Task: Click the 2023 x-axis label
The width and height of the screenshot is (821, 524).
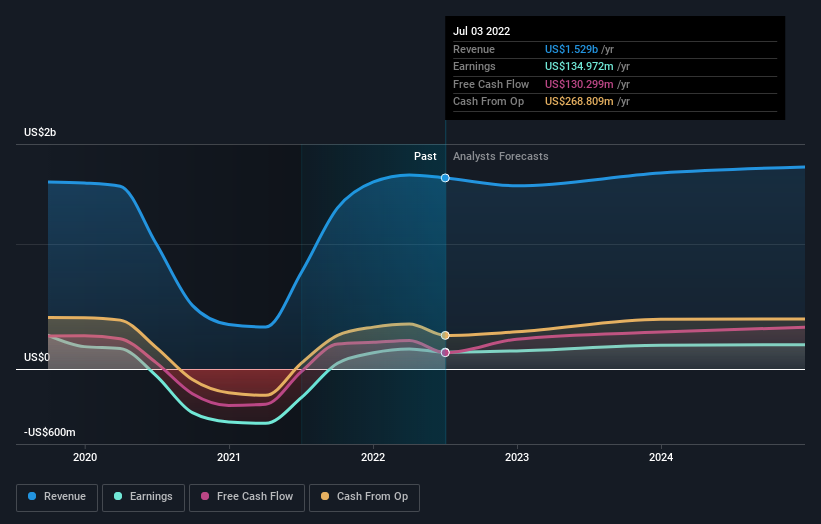Action: 517,457
